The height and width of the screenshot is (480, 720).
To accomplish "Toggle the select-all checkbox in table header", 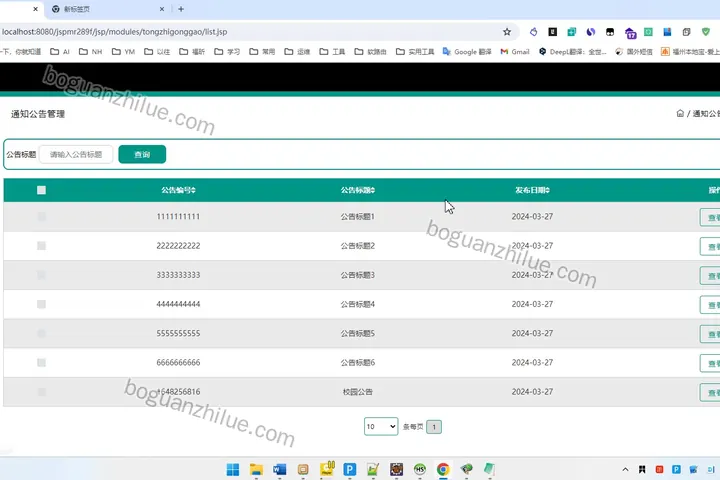I will [x=41, y=190].
